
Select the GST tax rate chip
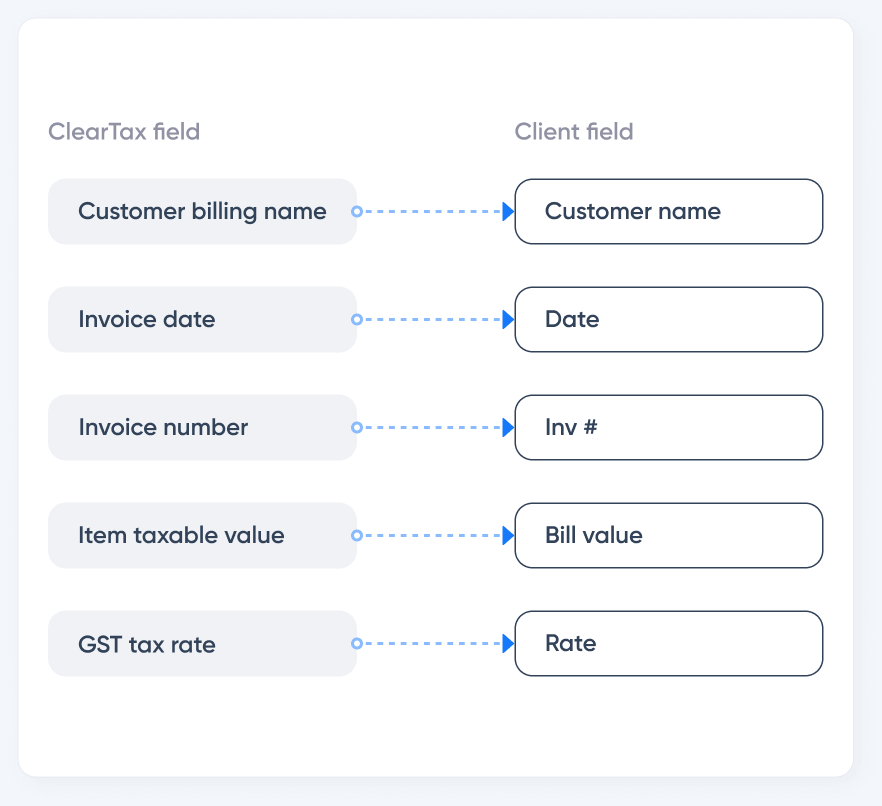point(202,643)
